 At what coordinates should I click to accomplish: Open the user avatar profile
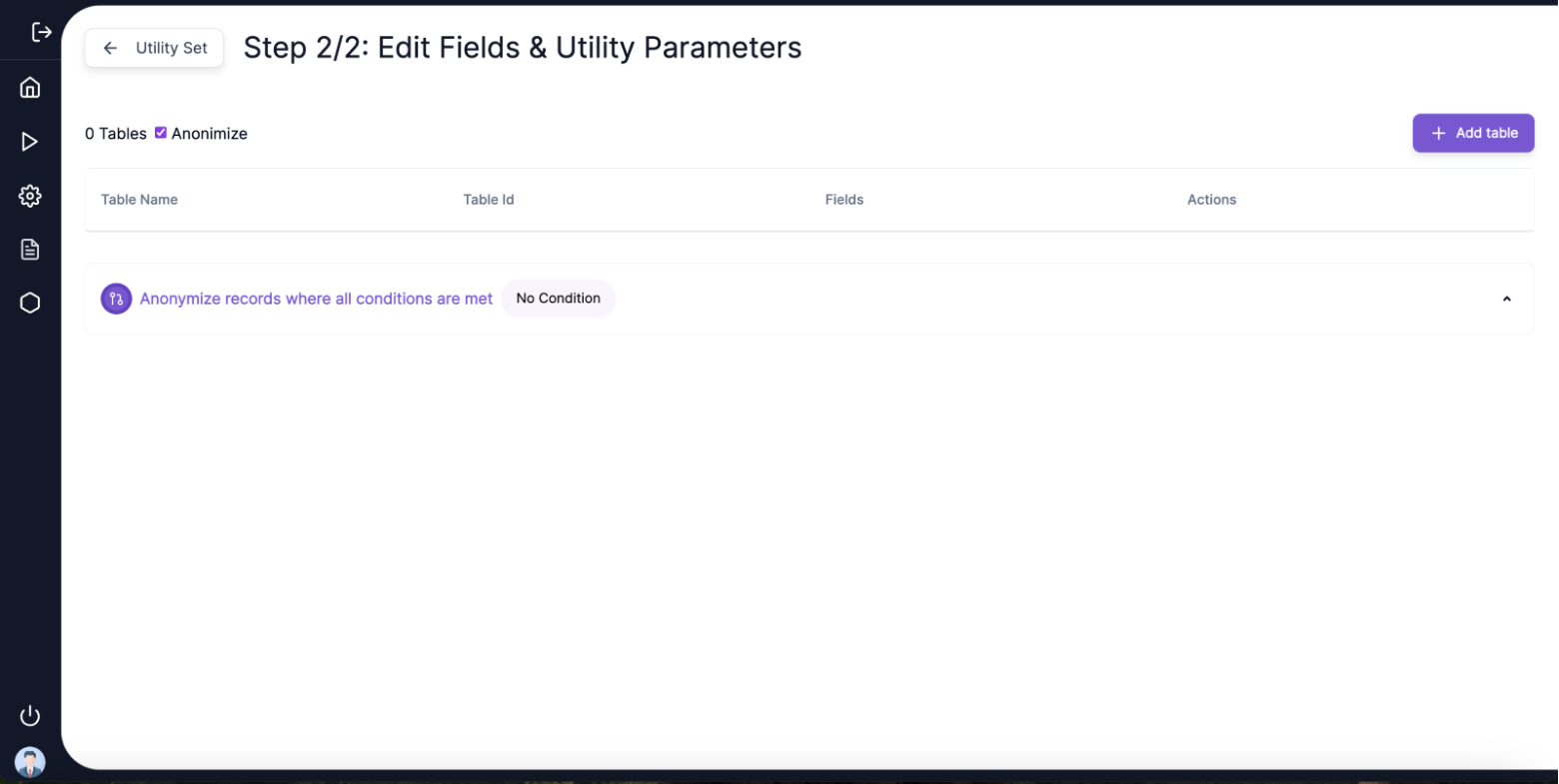click(x=30, y=762)
